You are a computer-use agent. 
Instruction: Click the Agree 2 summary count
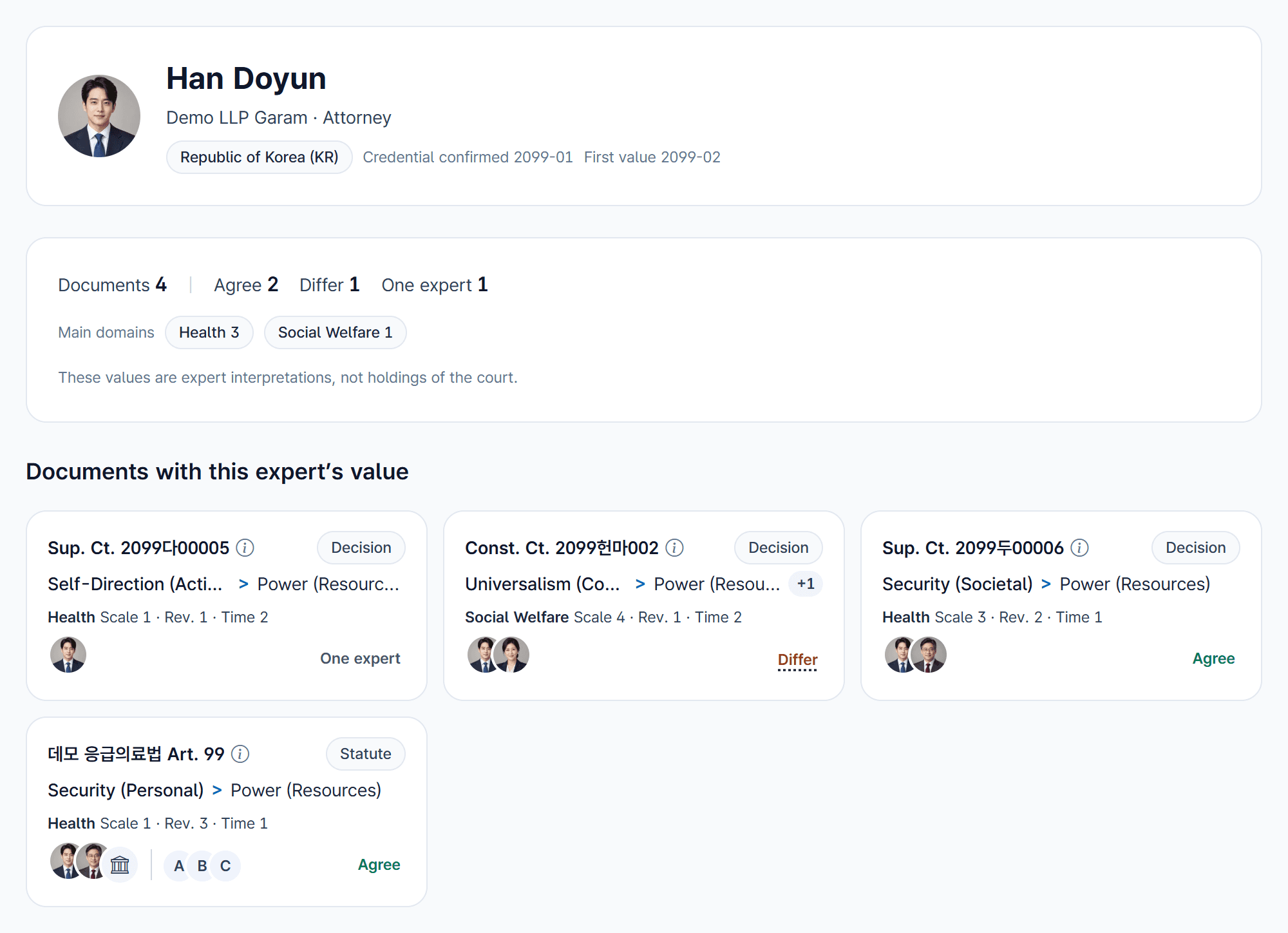point(246,285)
